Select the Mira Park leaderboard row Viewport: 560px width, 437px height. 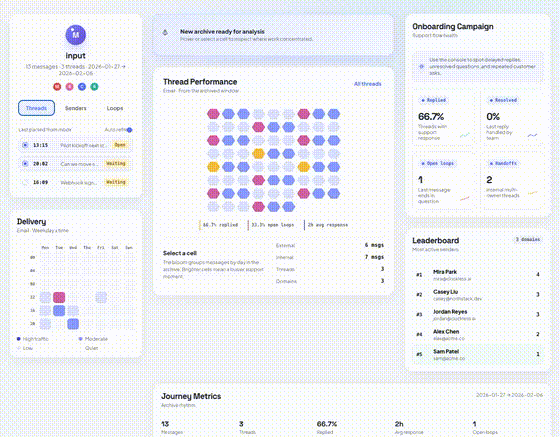tap(478, 275)
